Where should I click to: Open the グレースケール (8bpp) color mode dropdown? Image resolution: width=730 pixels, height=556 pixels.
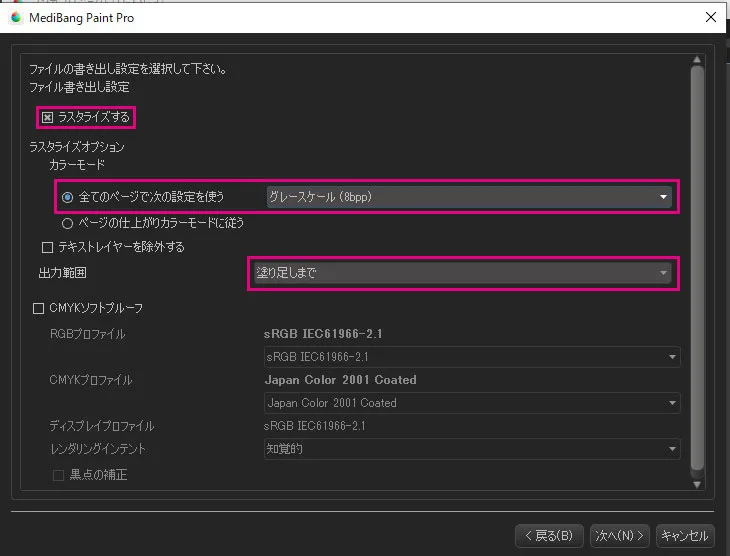tap(466, 197)
